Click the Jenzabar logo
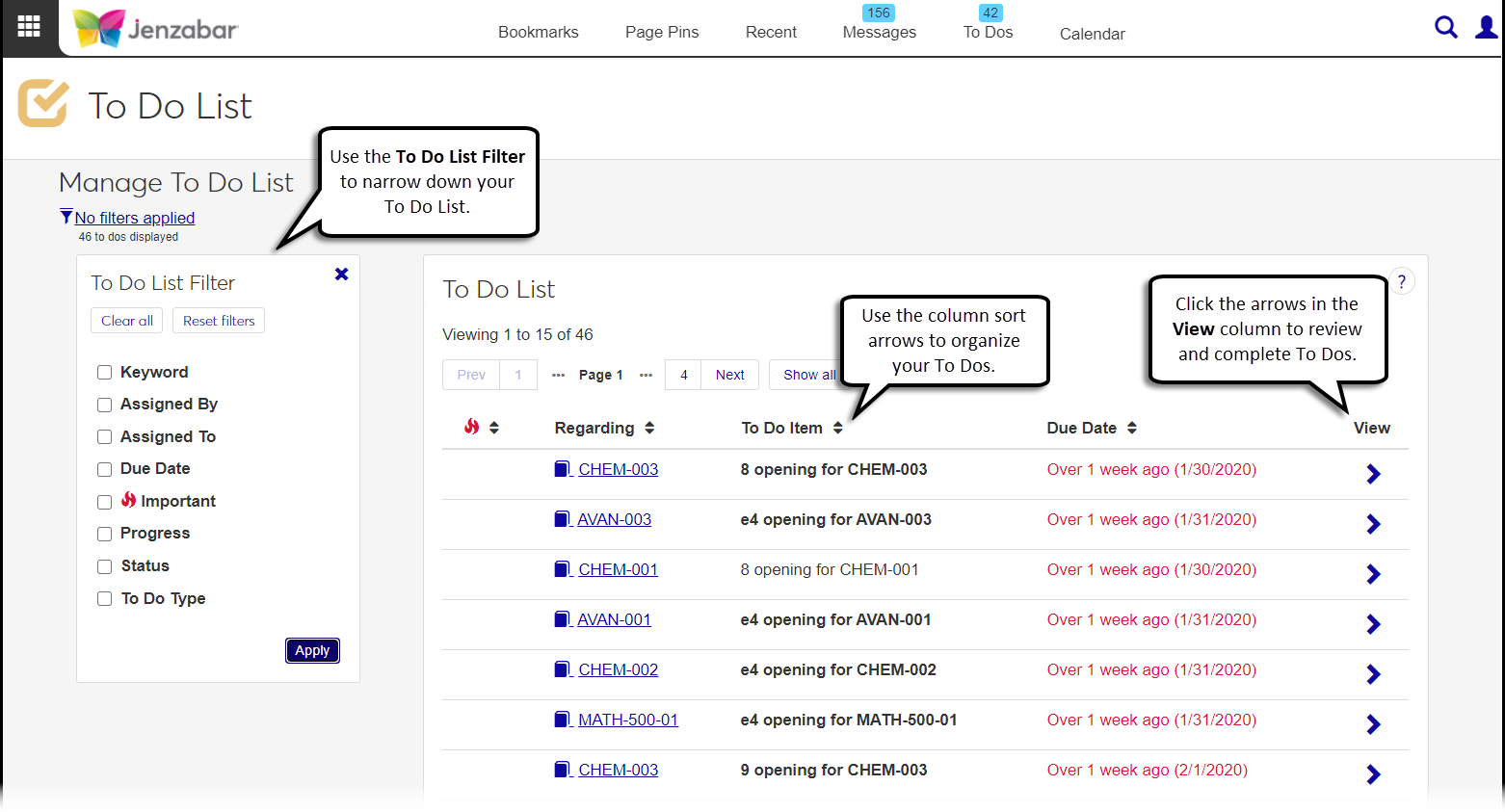 tap(156, 29)
